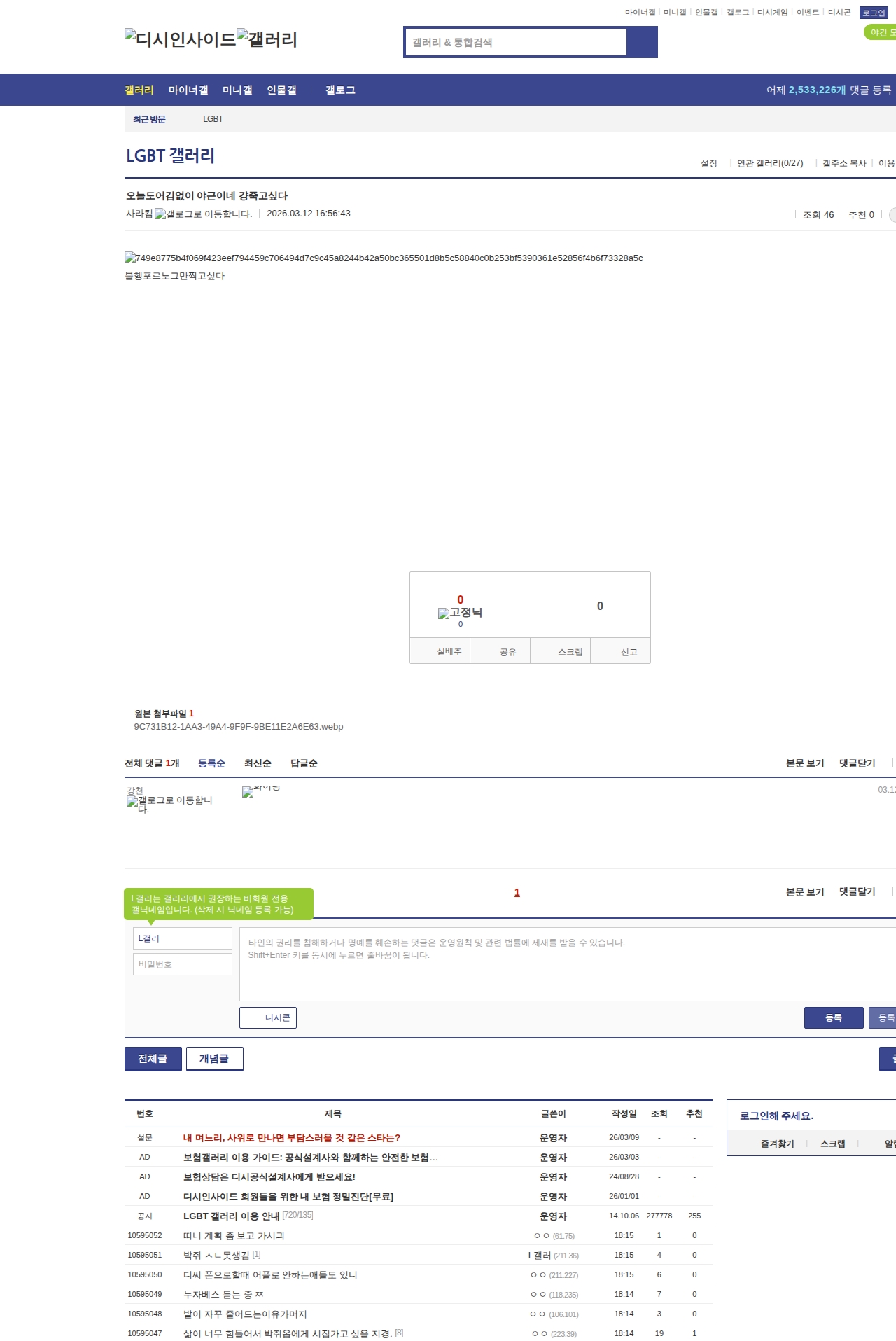
Task: Click the search button beside the search box
Action: [x=642, y=42]
